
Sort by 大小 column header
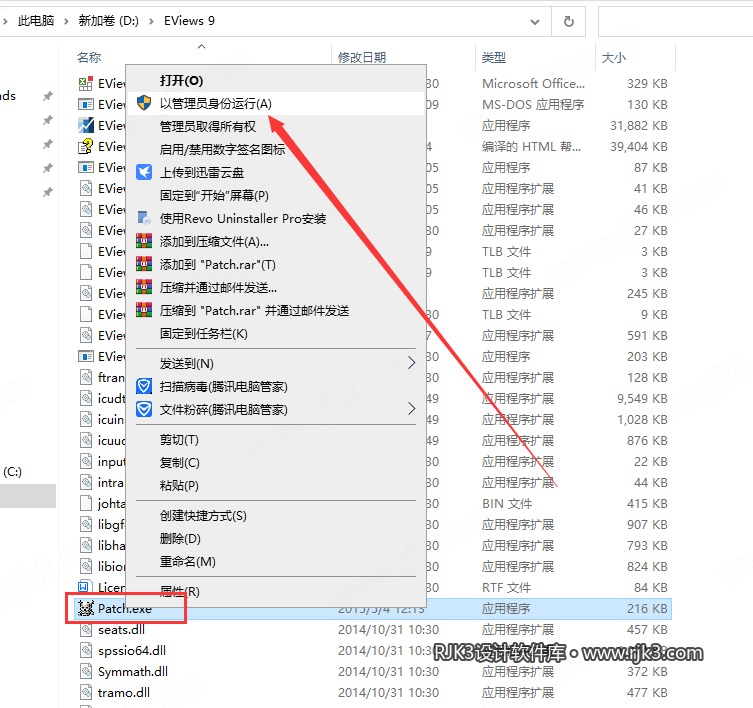tap(614, 57)
